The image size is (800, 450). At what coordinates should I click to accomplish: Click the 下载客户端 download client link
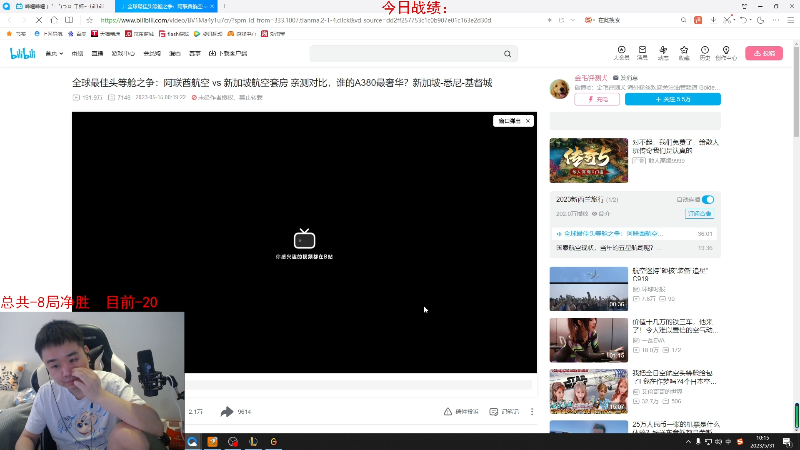(228, 54)
